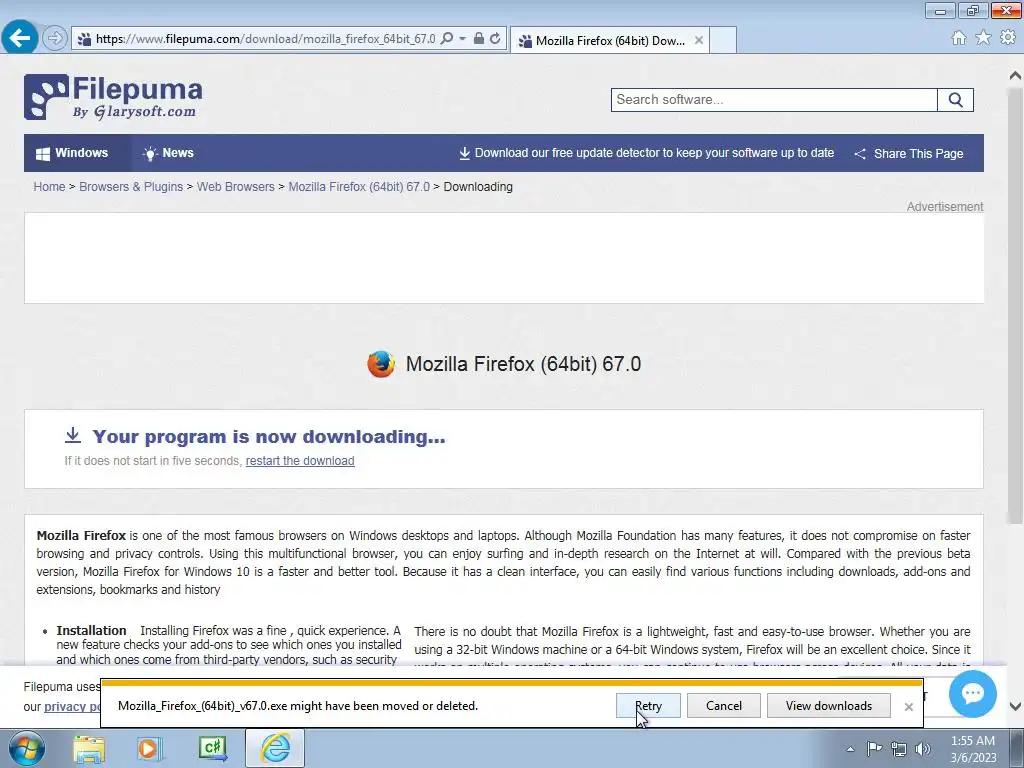Click restart the download link
The image size is (1024, 768).
click(300, 460)
